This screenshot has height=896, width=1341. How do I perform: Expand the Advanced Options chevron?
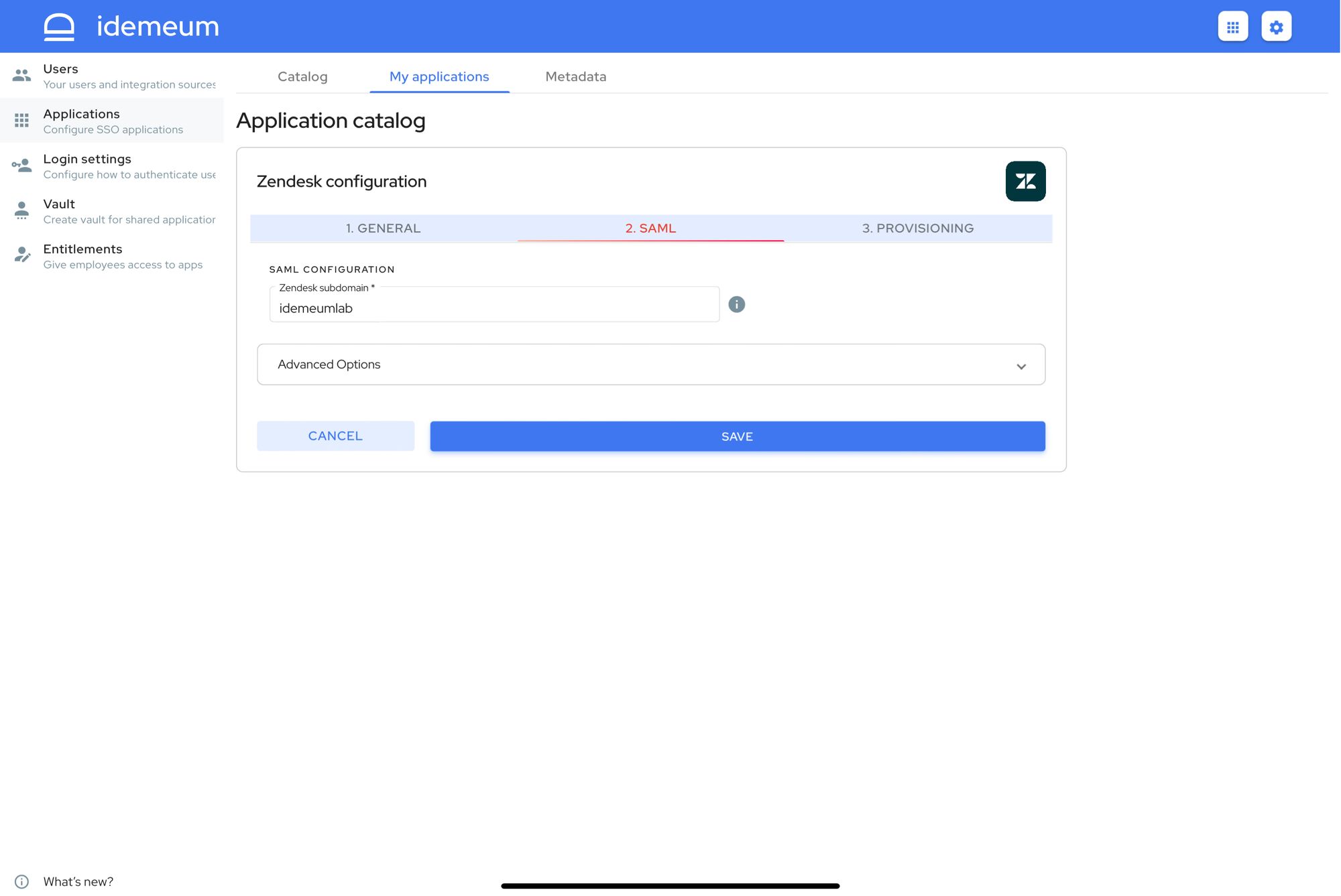click(x=1021, y=367)
